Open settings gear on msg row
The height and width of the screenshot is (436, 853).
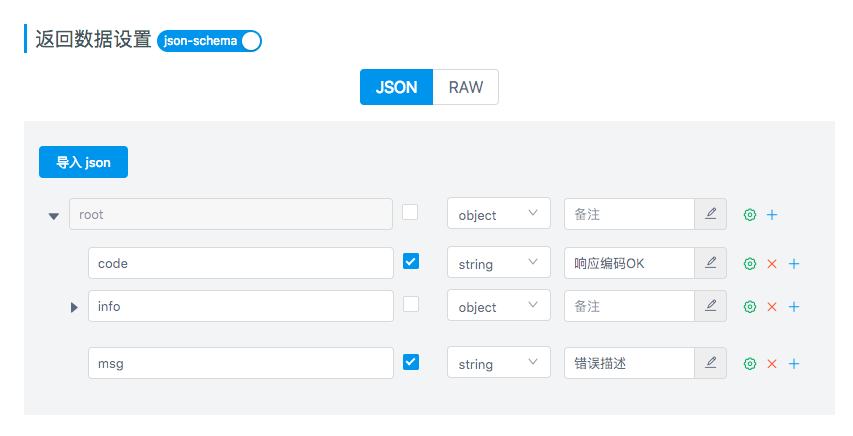[749, 364]
